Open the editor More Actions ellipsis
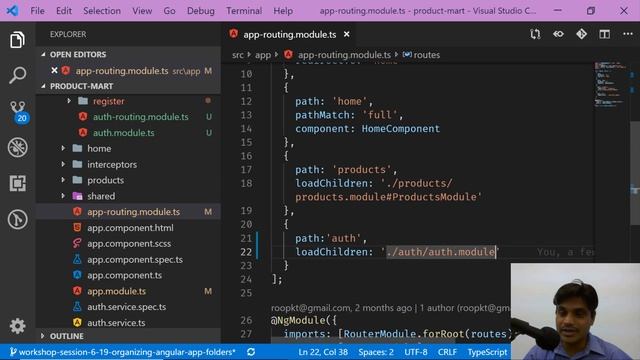The width and height of the screenshot is (640, 360). tap(628, 34)
